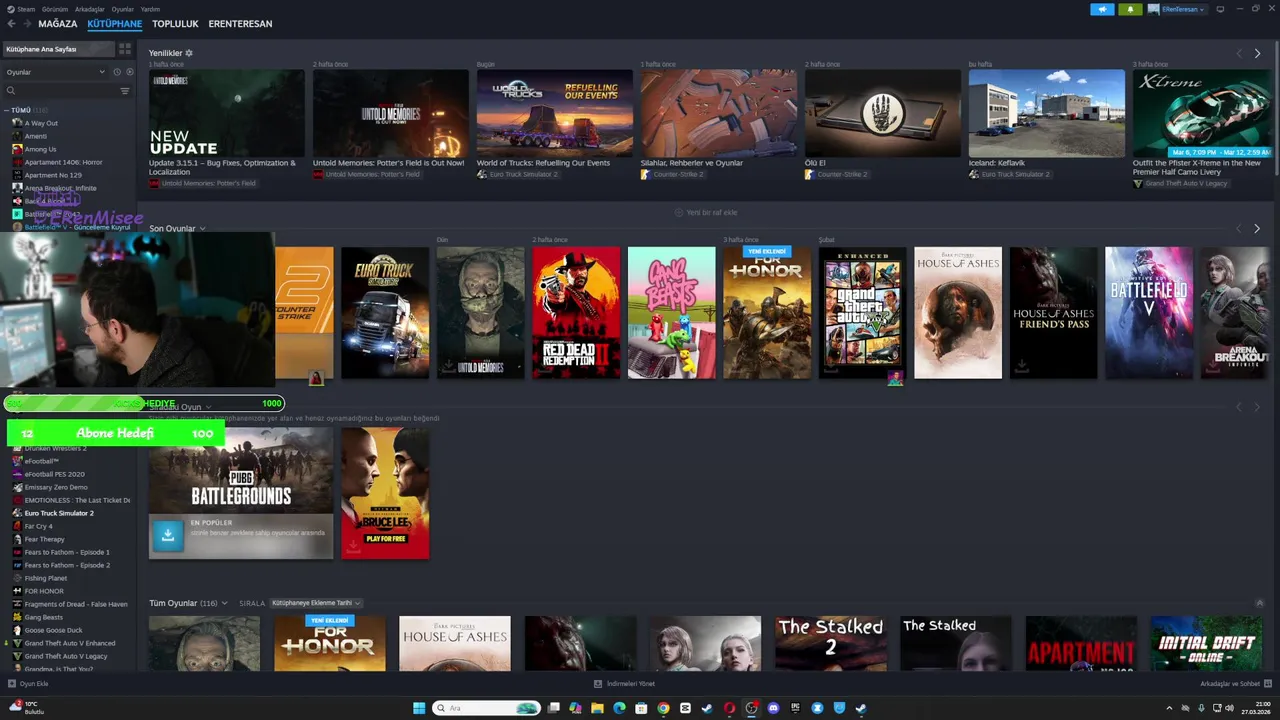The image size is (1280, 720).
Task: Open the announcements megaphone button
Action: (x=1103, y=9)
